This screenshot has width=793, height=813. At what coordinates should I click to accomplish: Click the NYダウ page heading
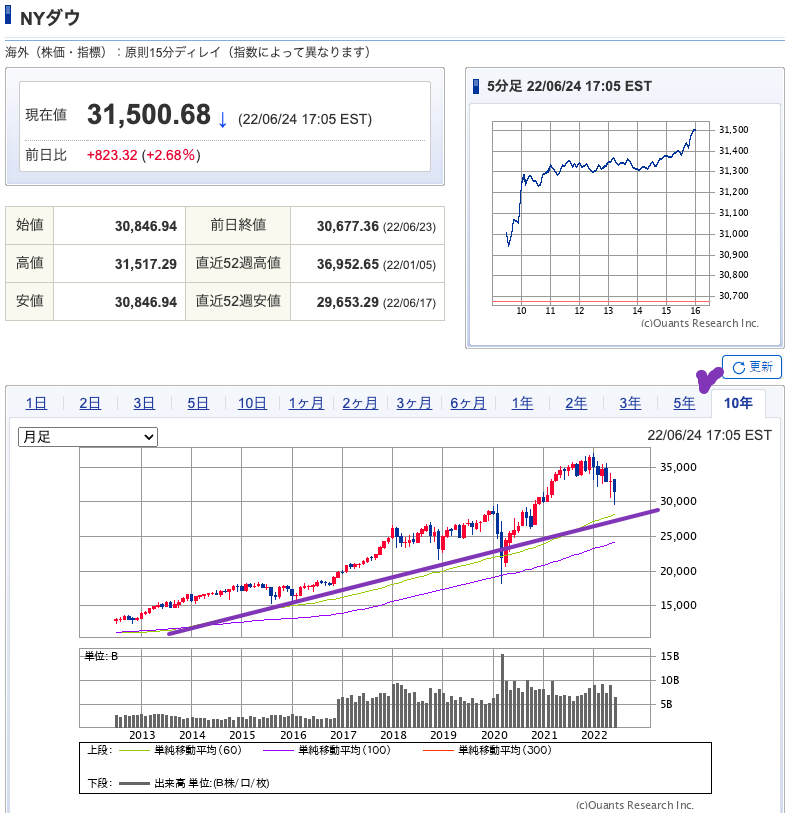[50, 18]
